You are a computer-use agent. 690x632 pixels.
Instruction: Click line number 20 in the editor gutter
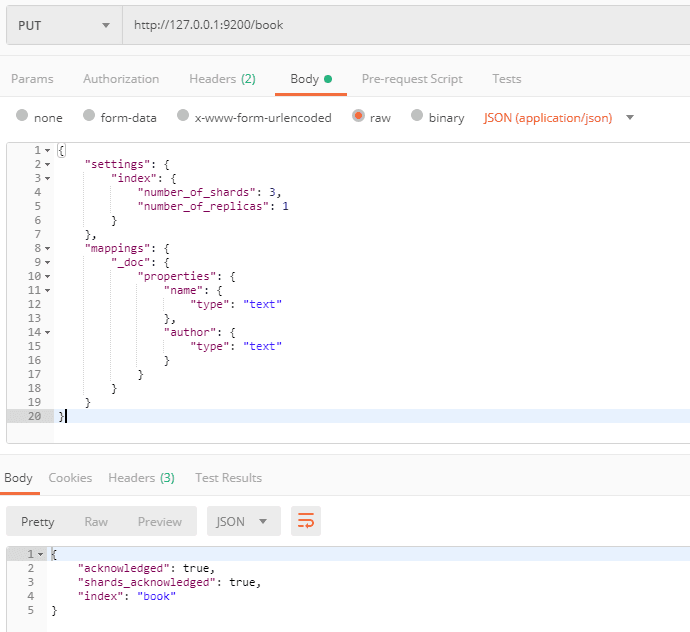[34, 416]
